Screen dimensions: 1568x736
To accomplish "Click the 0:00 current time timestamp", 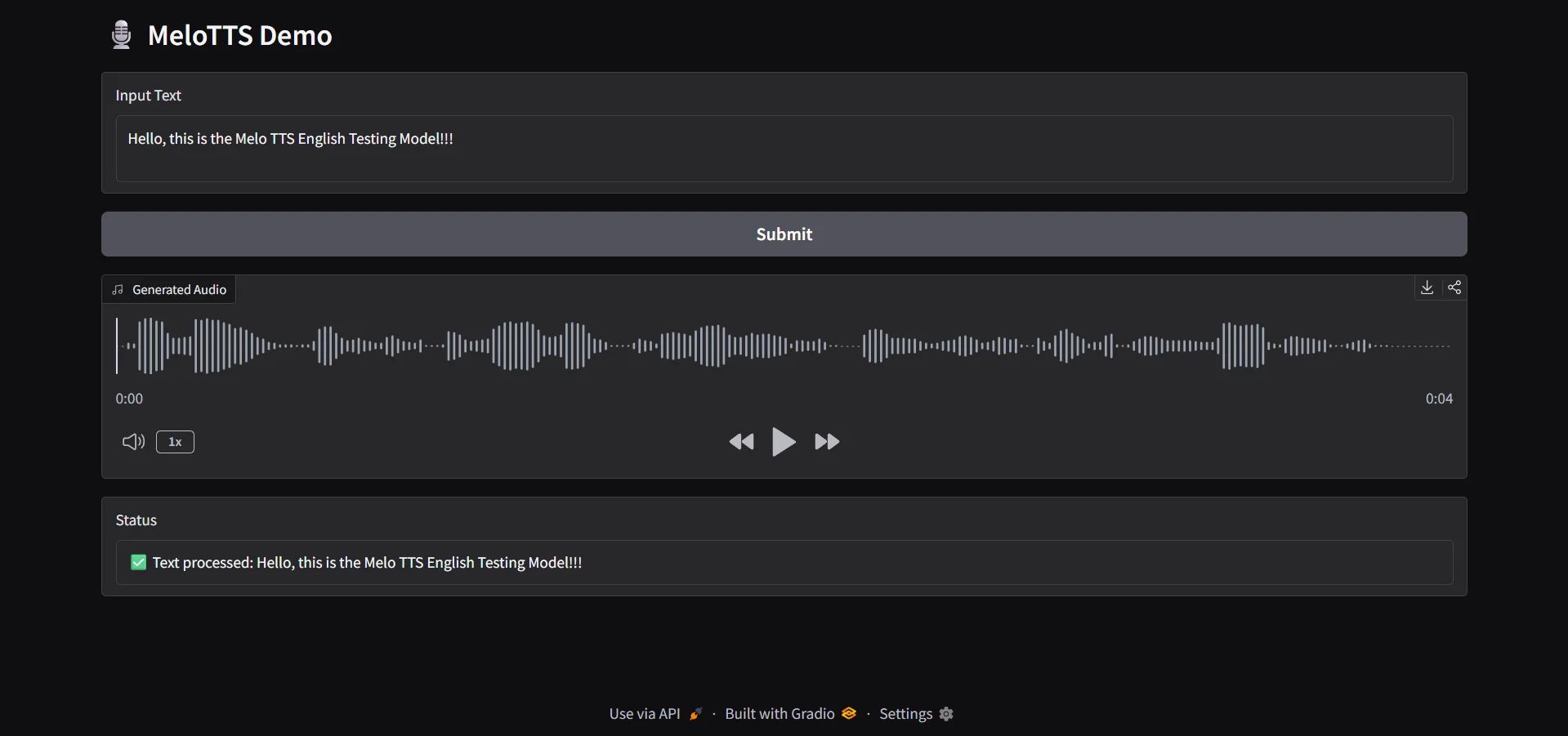I will tap(129, 399).
